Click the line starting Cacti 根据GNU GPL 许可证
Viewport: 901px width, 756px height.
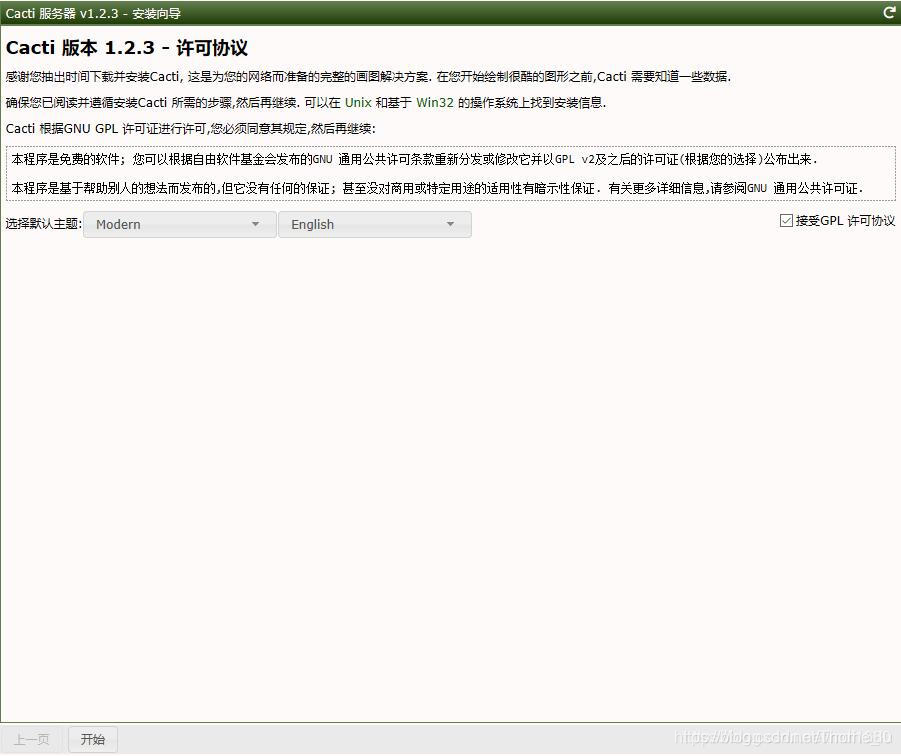click(190, 129)
